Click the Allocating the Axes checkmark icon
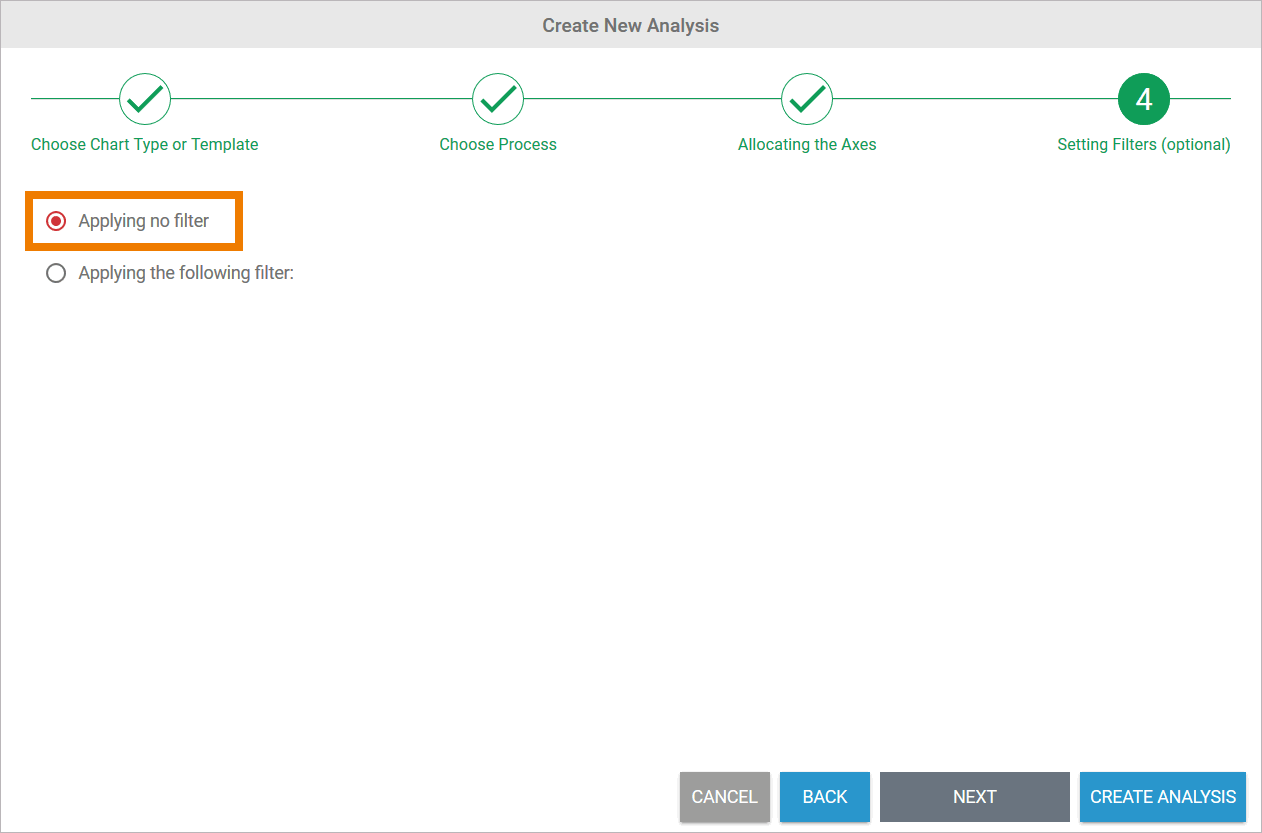The image size is (1262, 833). pos(807,98)
